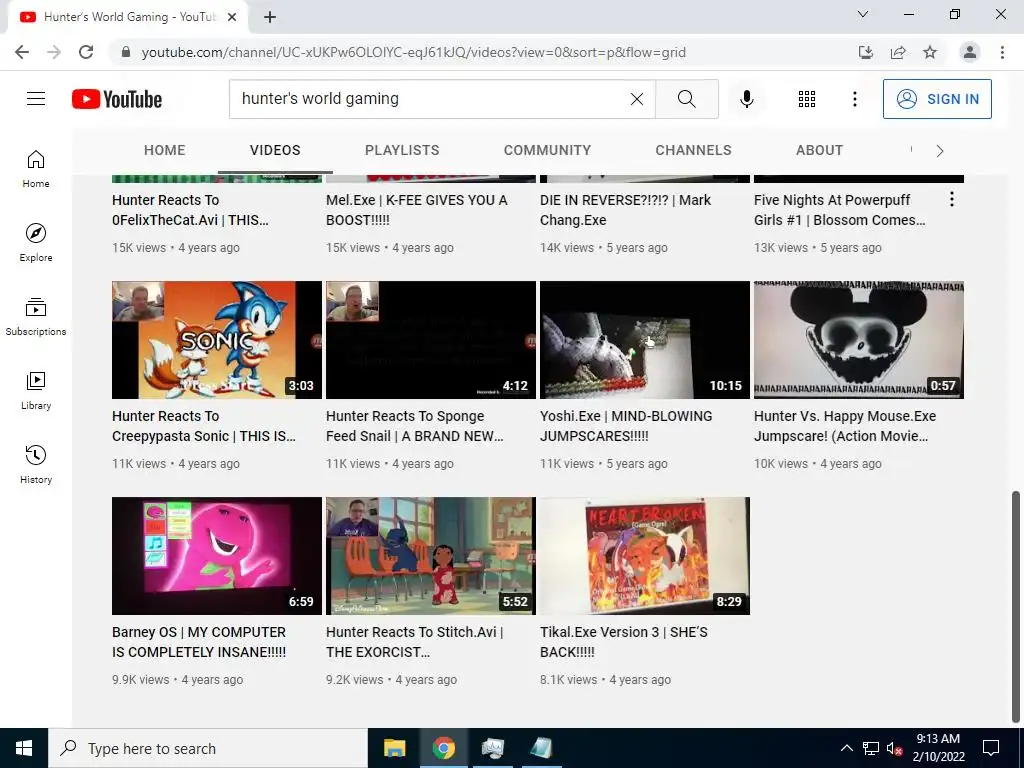Play the Barney thumbnail video 6:59
Image resolution: width=1024 pixels, height=768 pixels.
pos(217,556)
